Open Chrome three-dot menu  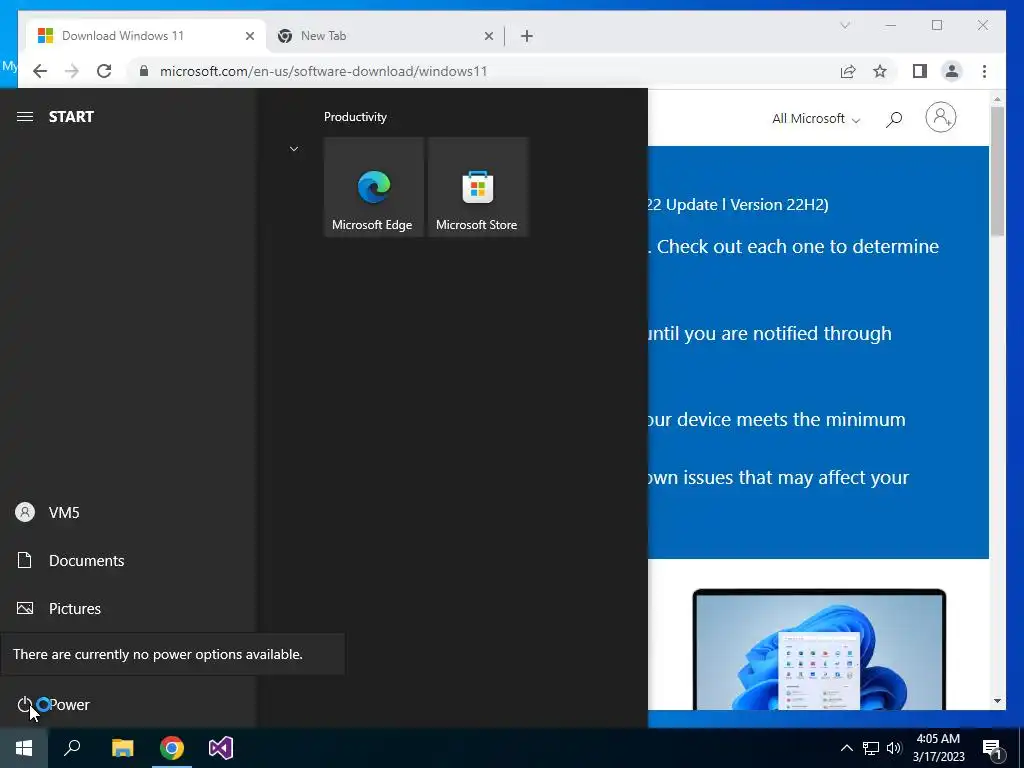tap(984, 71)
